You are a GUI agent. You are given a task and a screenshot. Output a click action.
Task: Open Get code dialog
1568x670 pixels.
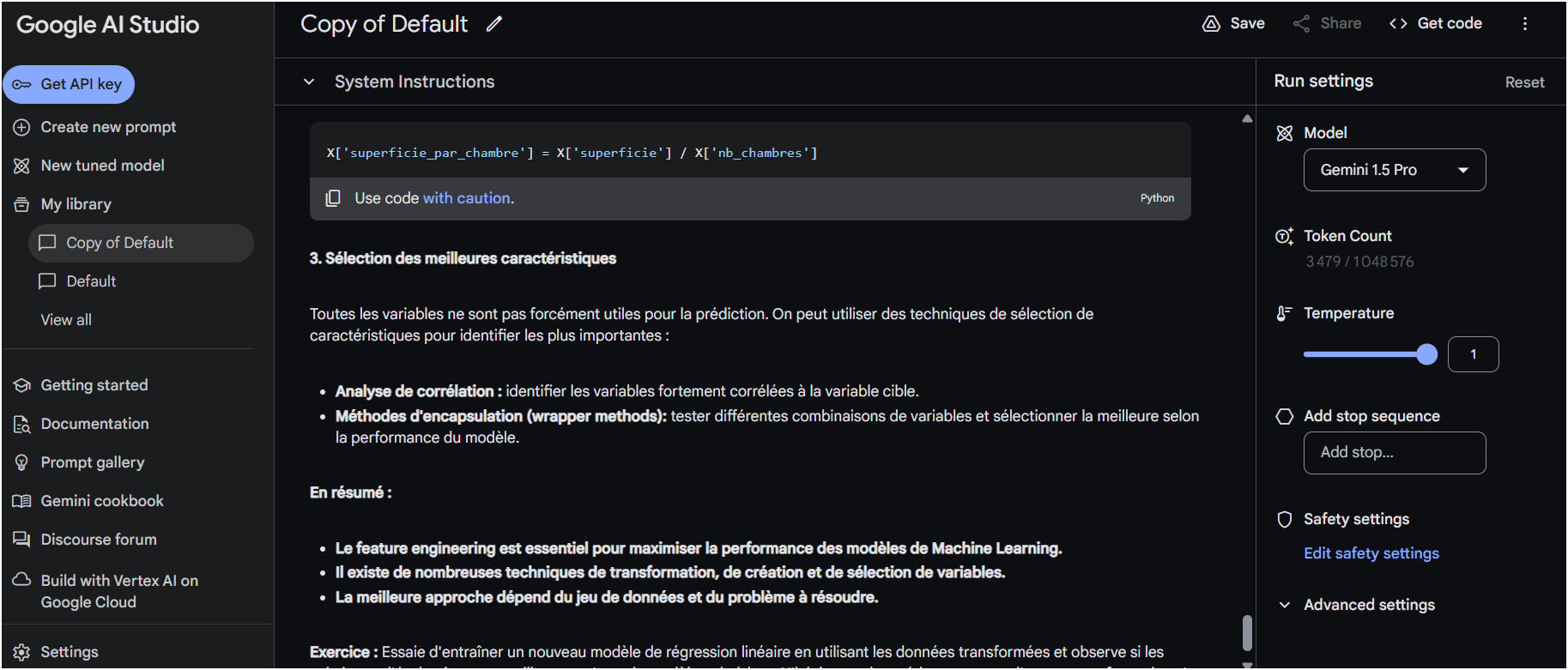[1435, 24]
